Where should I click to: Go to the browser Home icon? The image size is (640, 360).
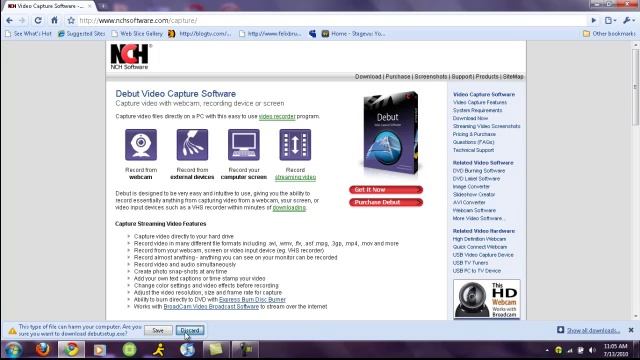(54, 20)
